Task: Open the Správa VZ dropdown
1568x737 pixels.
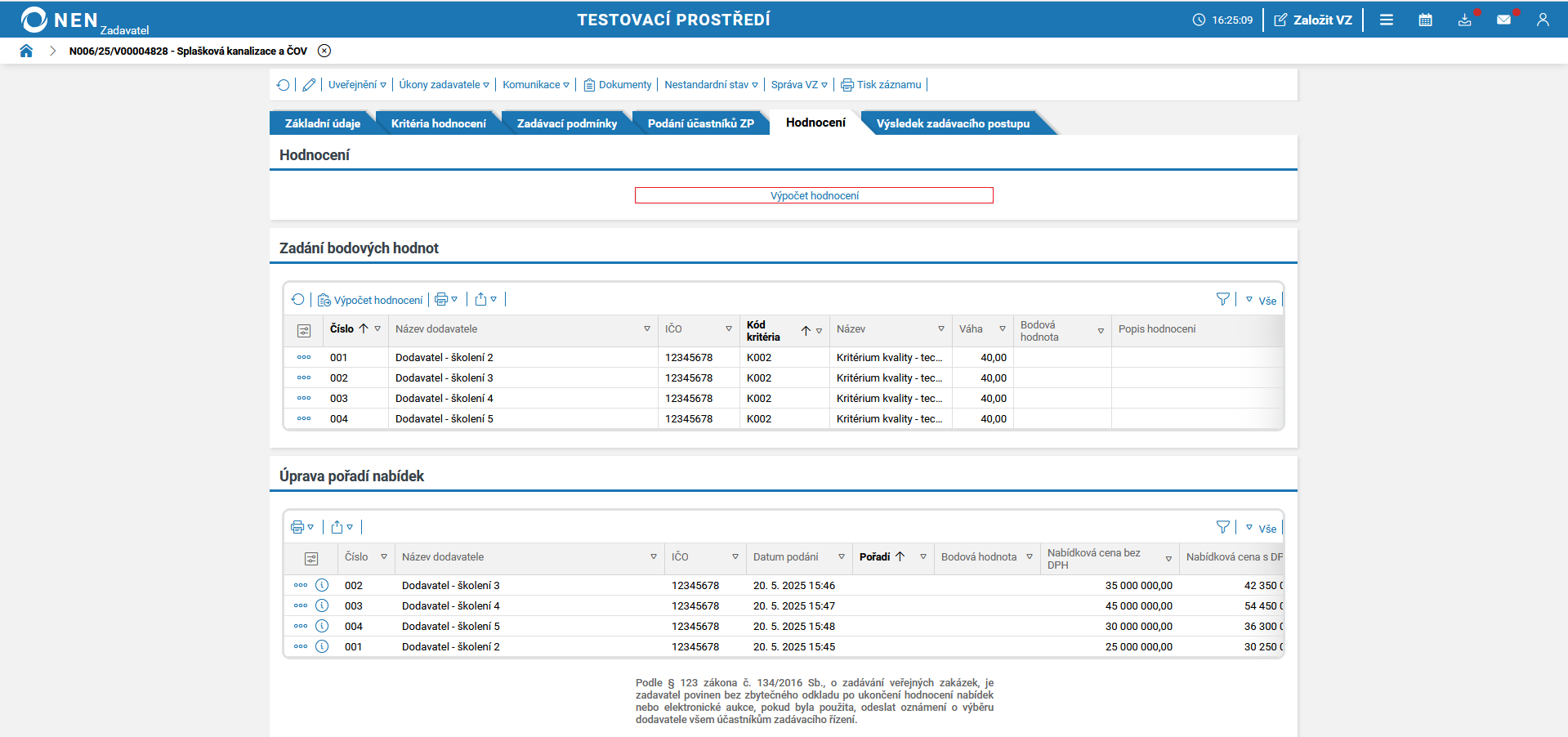Action: [x=798, y=85]
